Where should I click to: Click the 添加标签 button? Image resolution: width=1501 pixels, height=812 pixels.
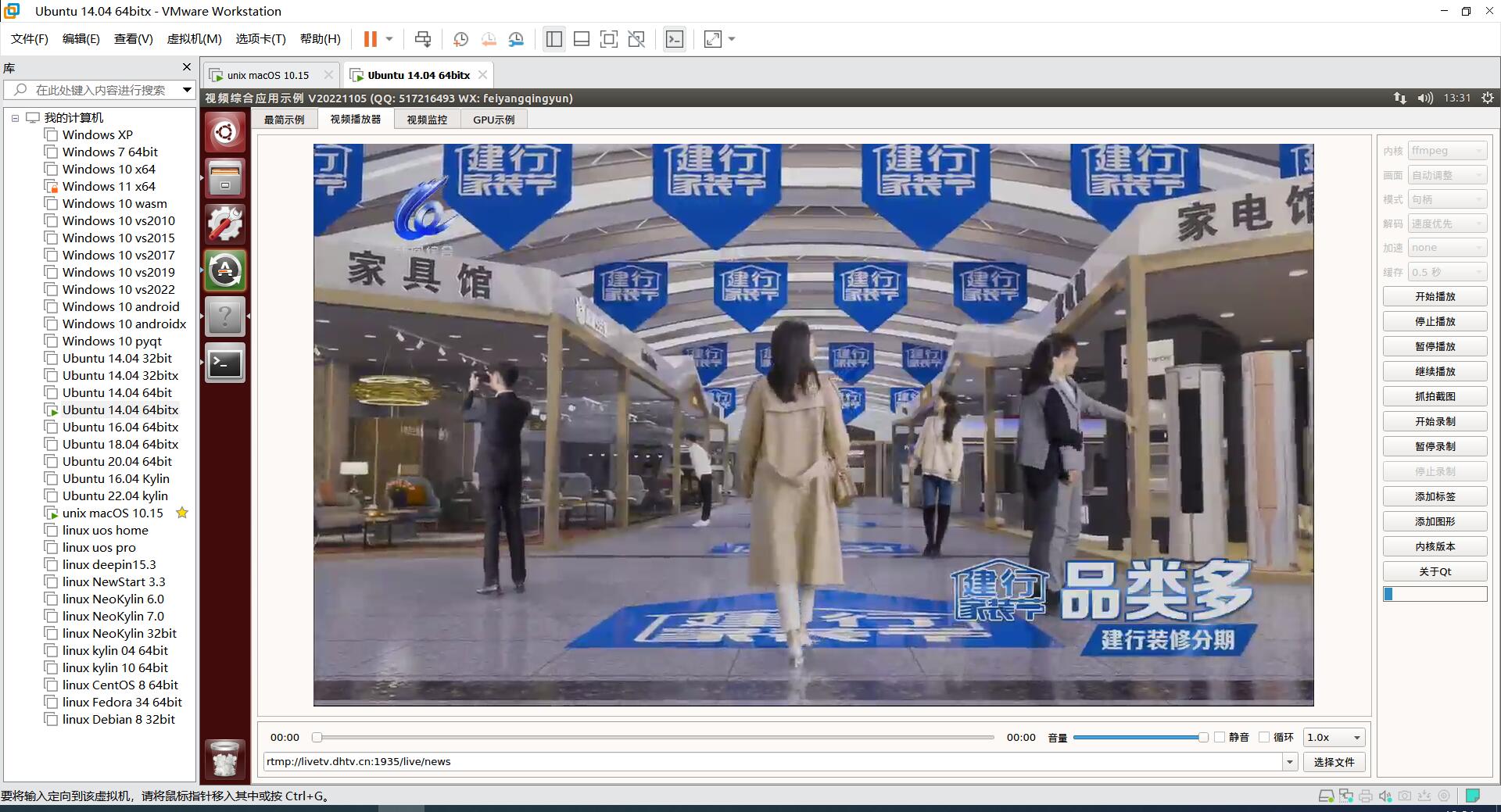(1435, 497)
